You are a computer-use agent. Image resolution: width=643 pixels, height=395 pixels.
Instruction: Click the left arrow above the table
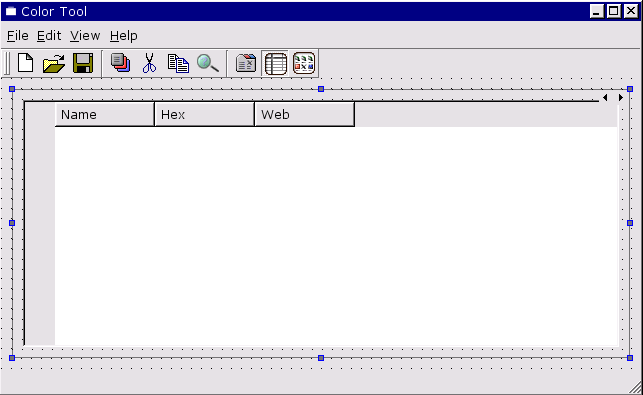605,98
